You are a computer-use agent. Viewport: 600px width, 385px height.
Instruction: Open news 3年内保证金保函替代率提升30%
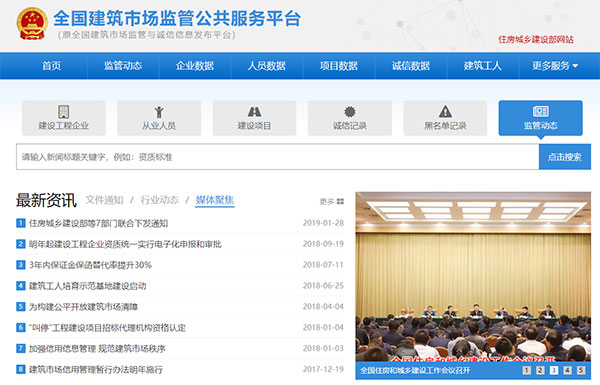click(90, 265)
